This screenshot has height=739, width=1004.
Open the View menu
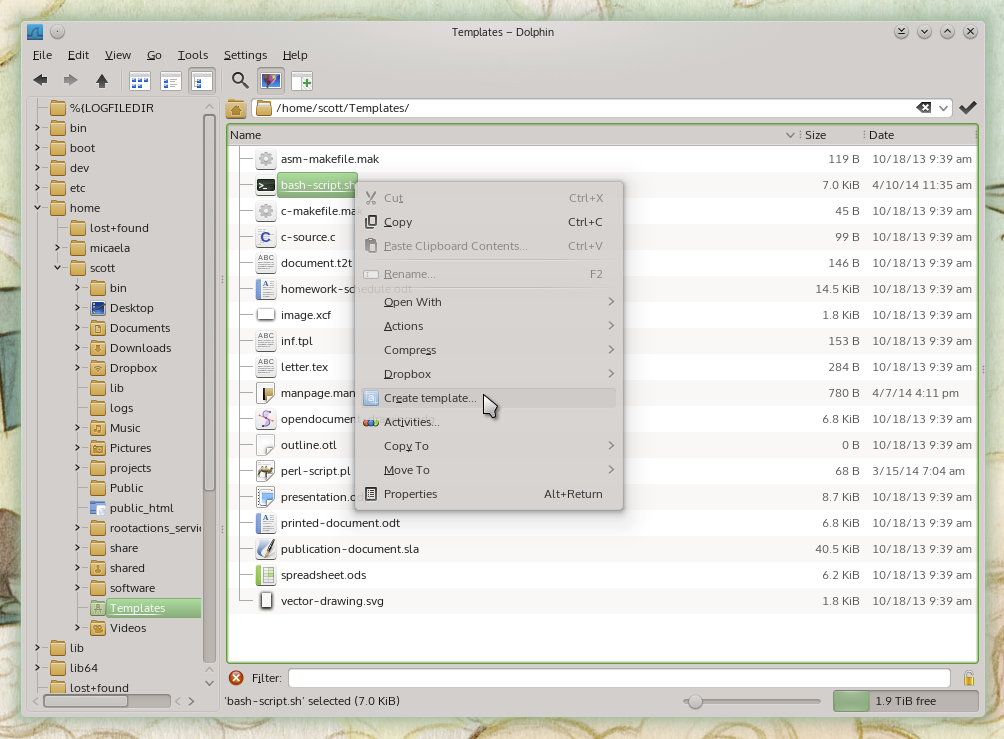(x=118, y=55)
